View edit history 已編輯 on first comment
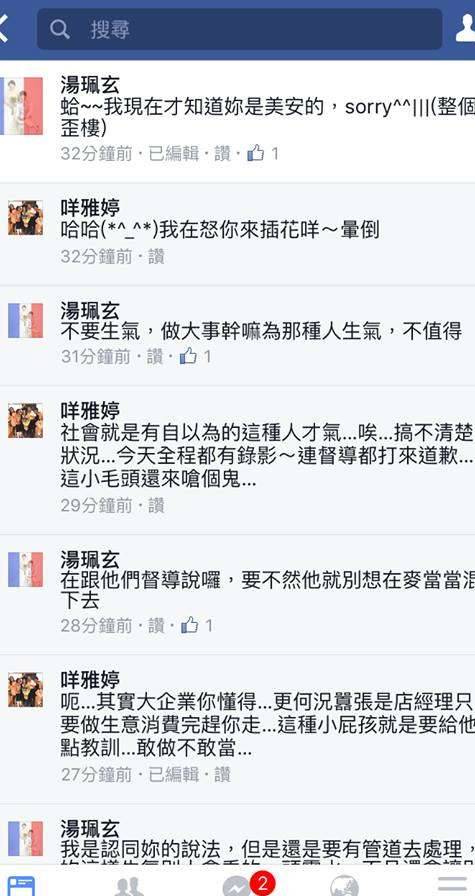Viewport: 475px width, 896px height. (x=174, y=153)
